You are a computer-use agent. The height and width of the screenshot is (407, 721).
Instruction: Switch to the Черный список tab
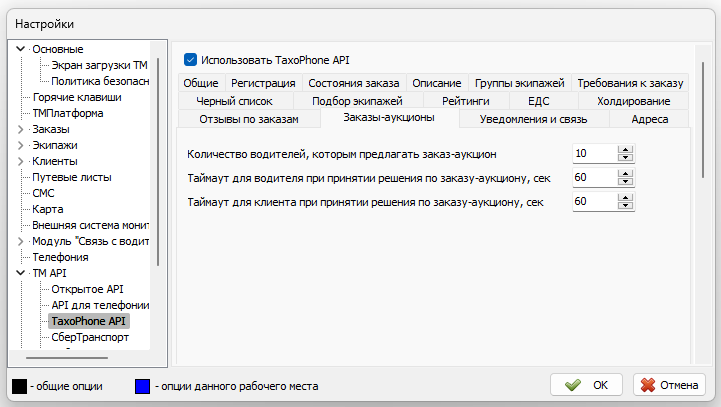tap(235, 101)
